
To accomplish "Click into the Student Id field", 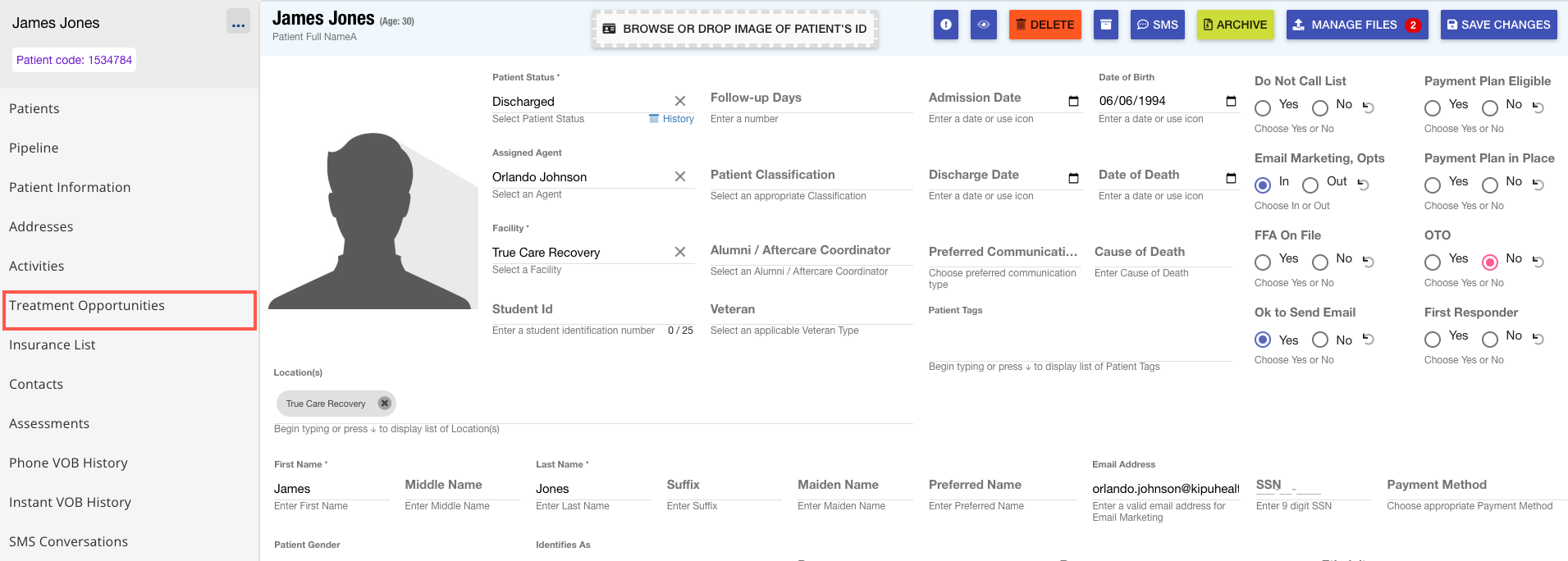I will (574, 310).
